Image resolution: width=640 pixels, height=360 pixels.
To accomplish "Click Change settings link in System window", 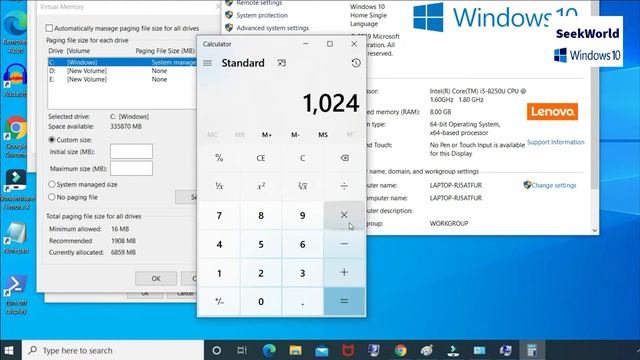I will click(x=553, y=185).
